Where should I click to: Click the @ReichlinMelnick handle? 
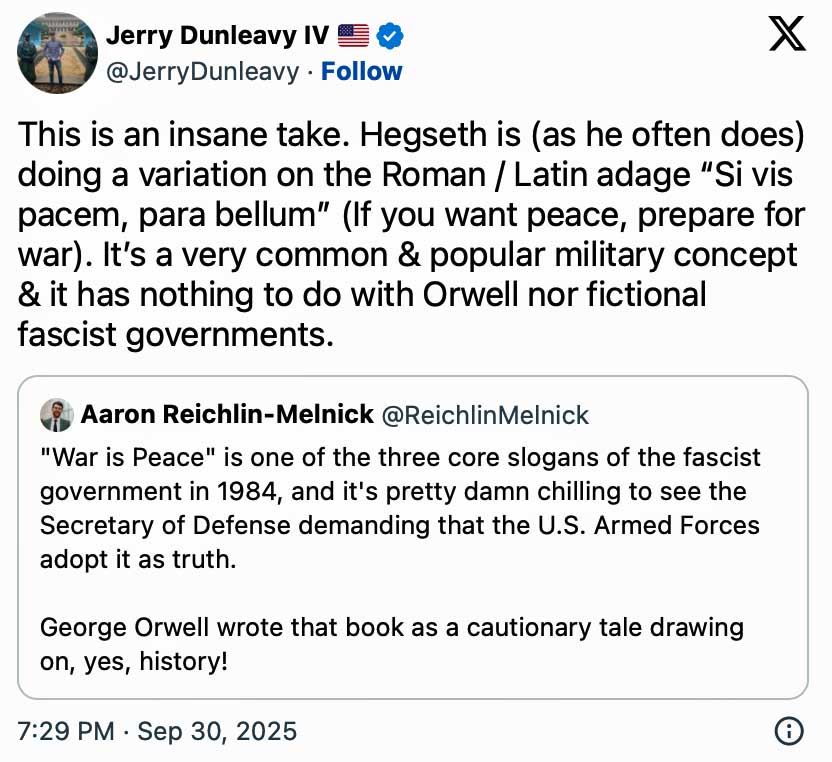tap(486, 414)
